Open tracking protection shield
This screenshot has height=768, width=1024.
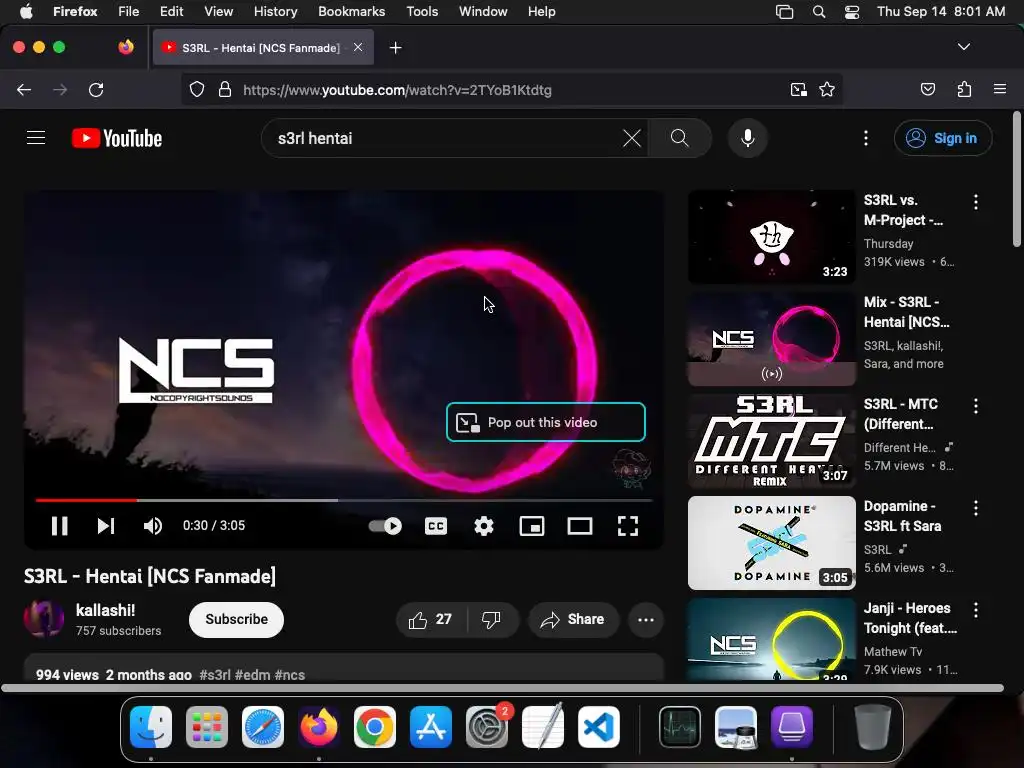[x=197, y=89]
